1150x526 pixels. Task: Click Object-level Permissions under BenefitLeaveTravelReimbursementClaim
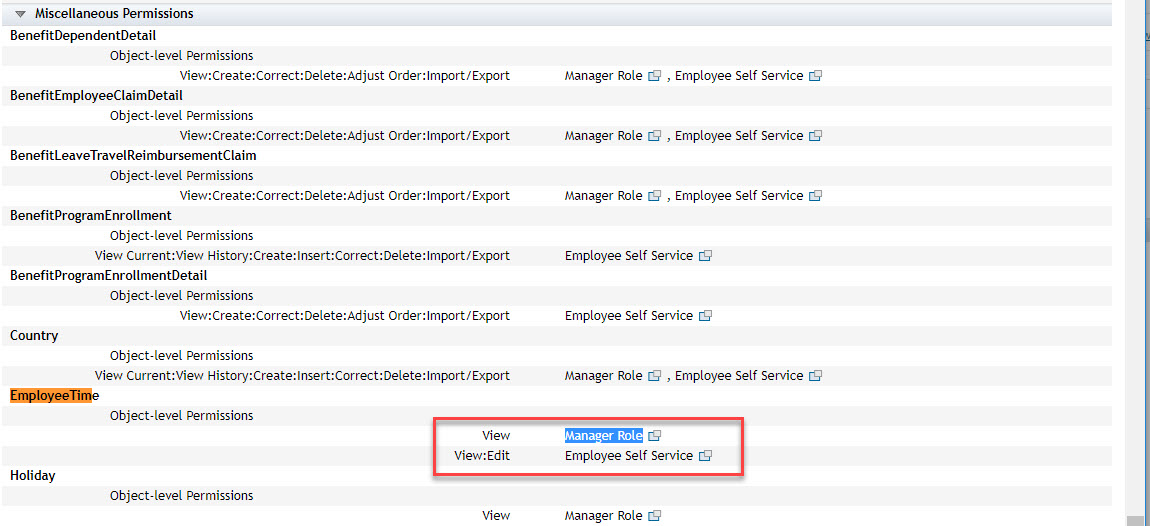(181, 176)
